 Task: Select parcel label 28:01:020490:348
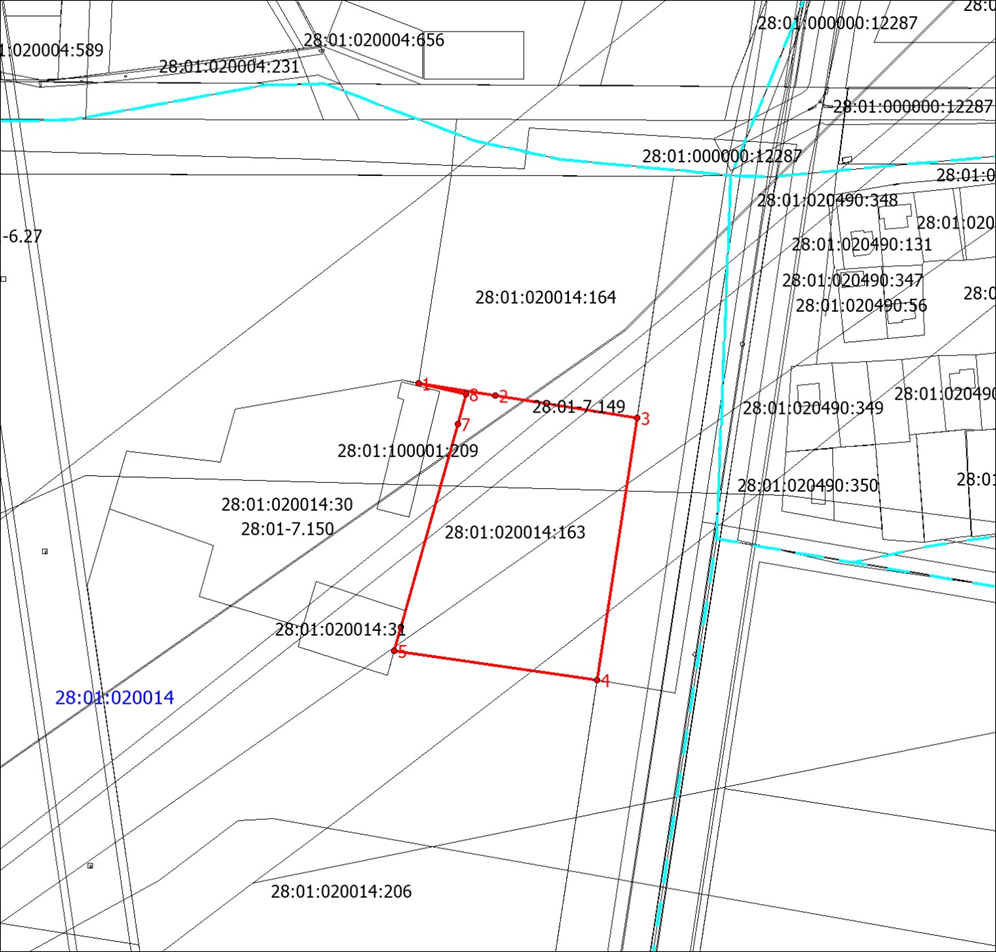[x=827, y=200]
